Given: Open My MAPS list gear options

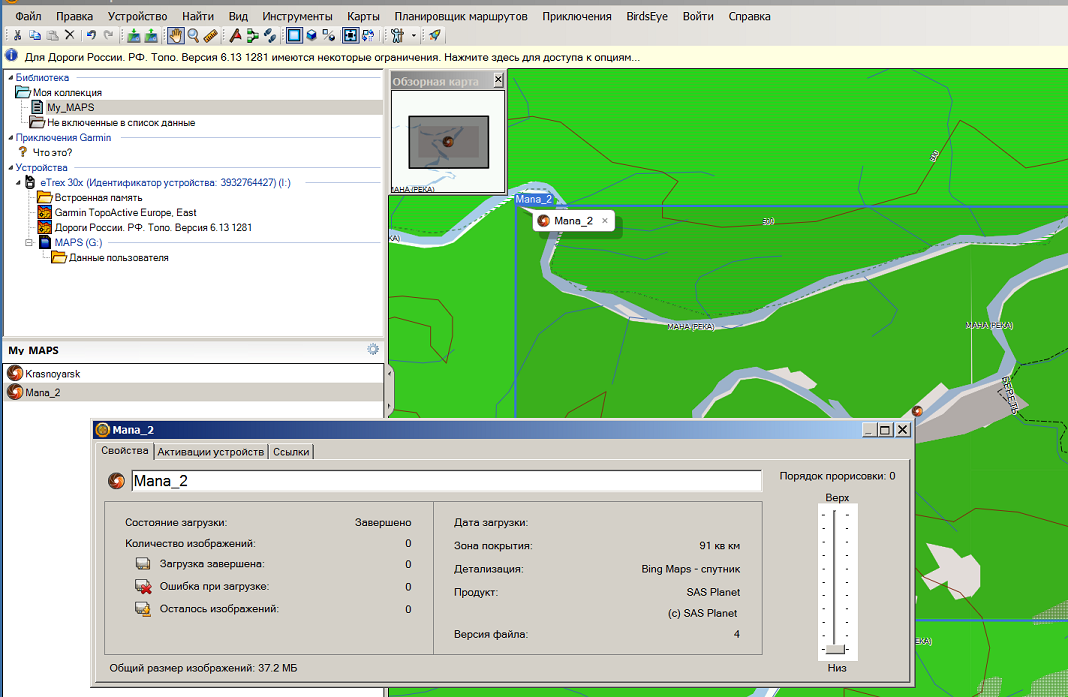Looking at the screenshot, I should pos(373,350).
